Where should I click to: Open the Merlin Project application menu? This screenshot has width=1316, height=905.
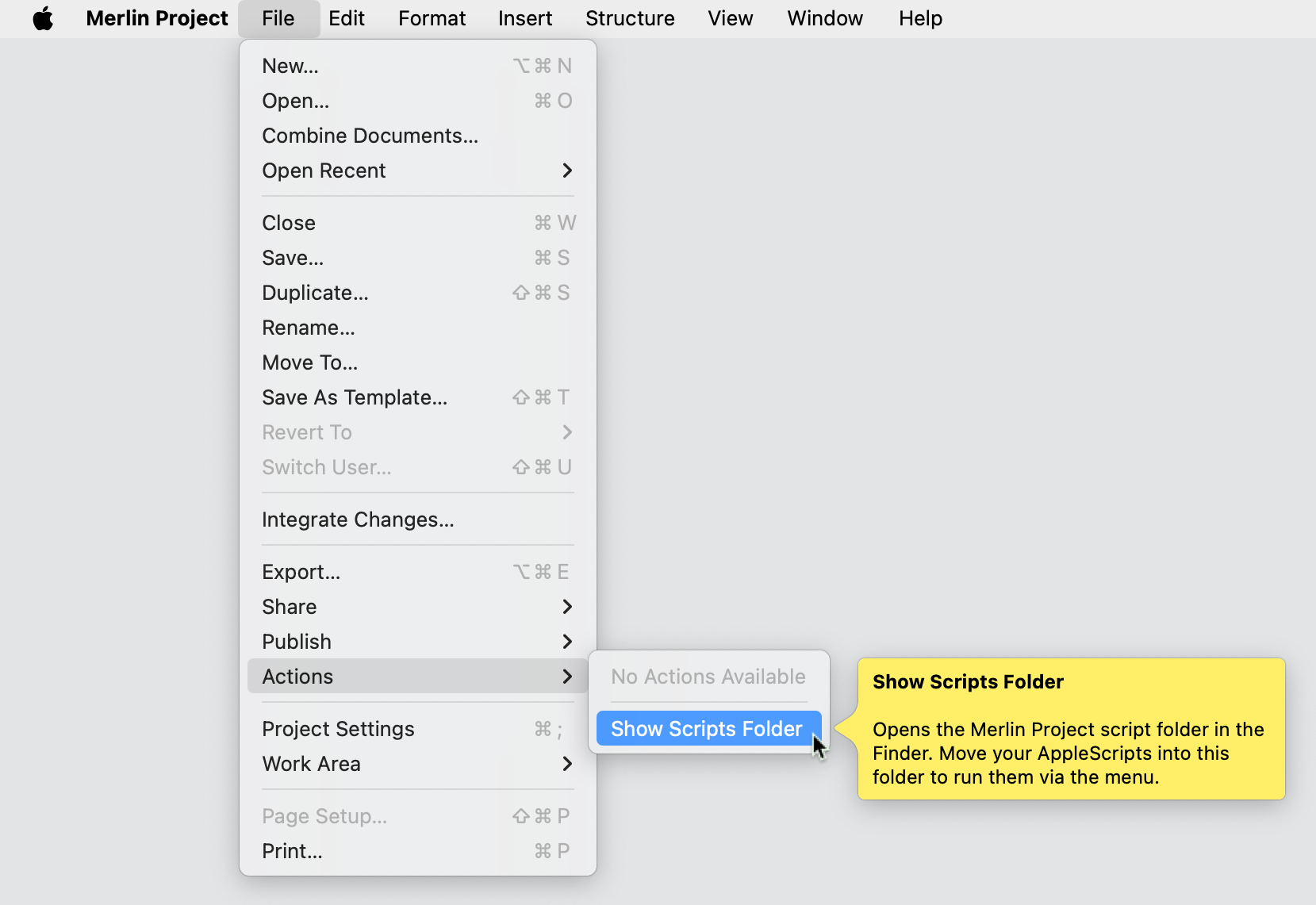(157, 18)
